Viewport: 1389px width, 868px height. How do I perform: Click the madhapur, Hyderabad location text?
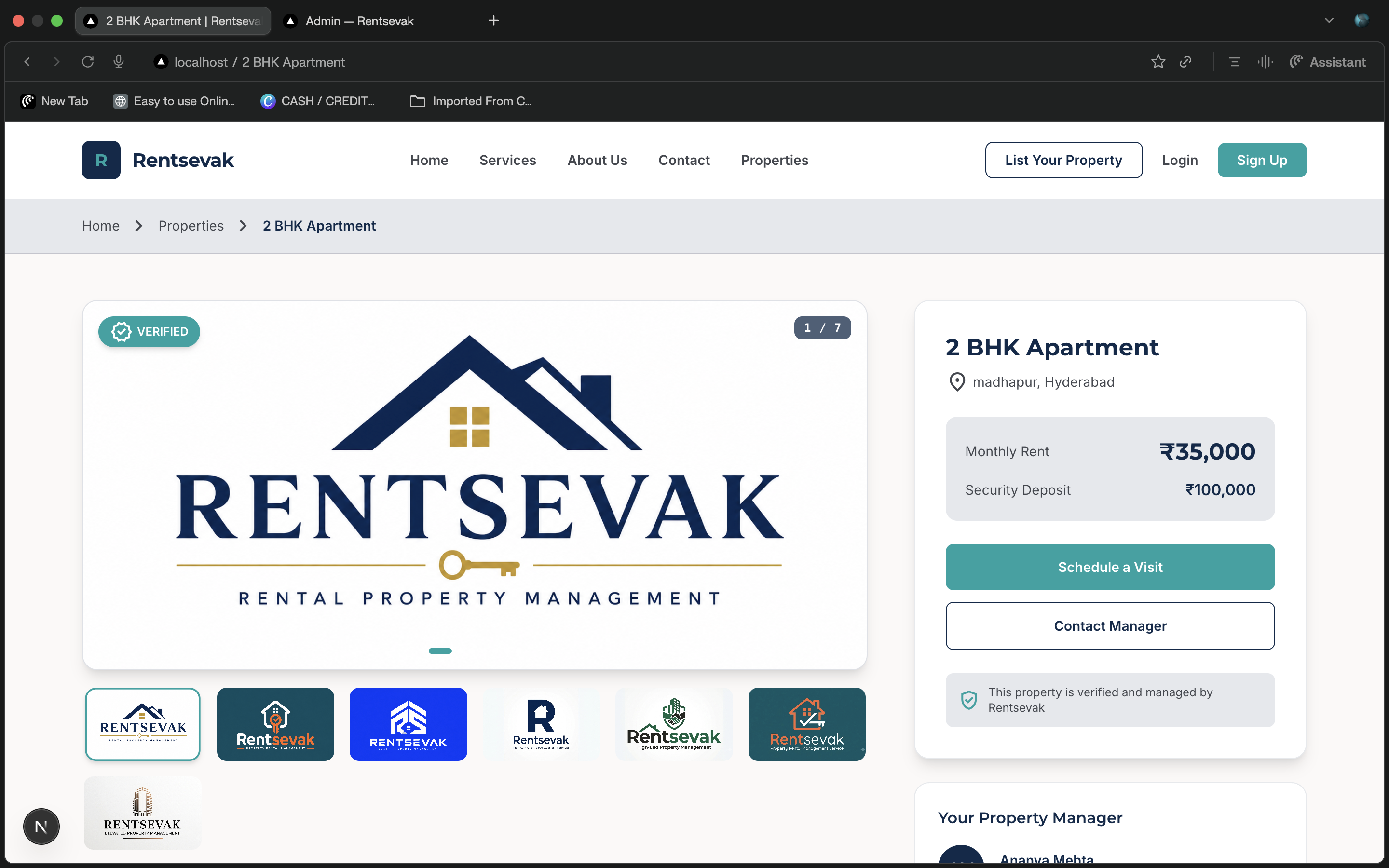coord(1044,382)
